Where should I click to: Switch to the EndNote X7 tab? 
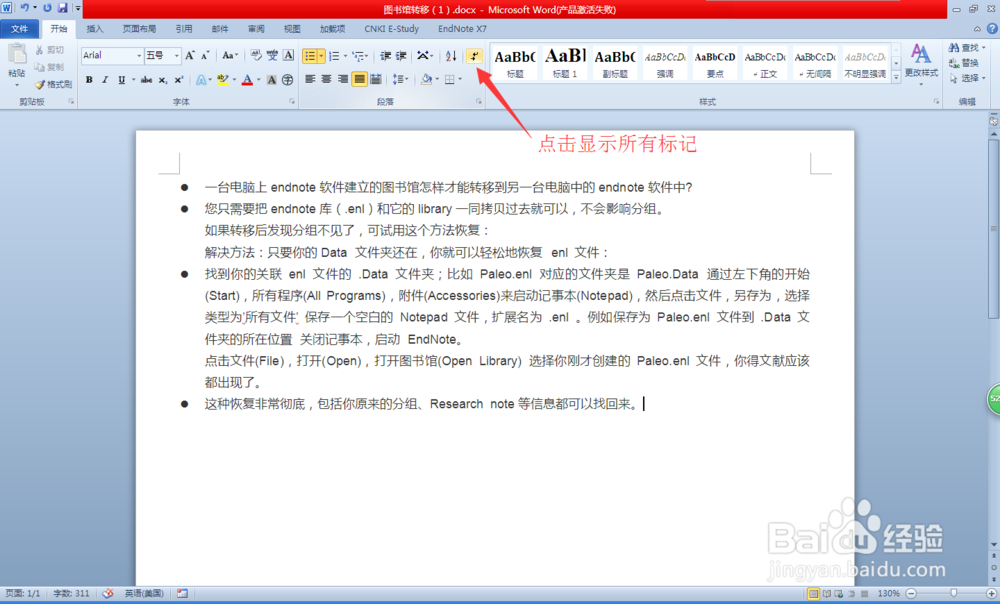click(462, 29)
